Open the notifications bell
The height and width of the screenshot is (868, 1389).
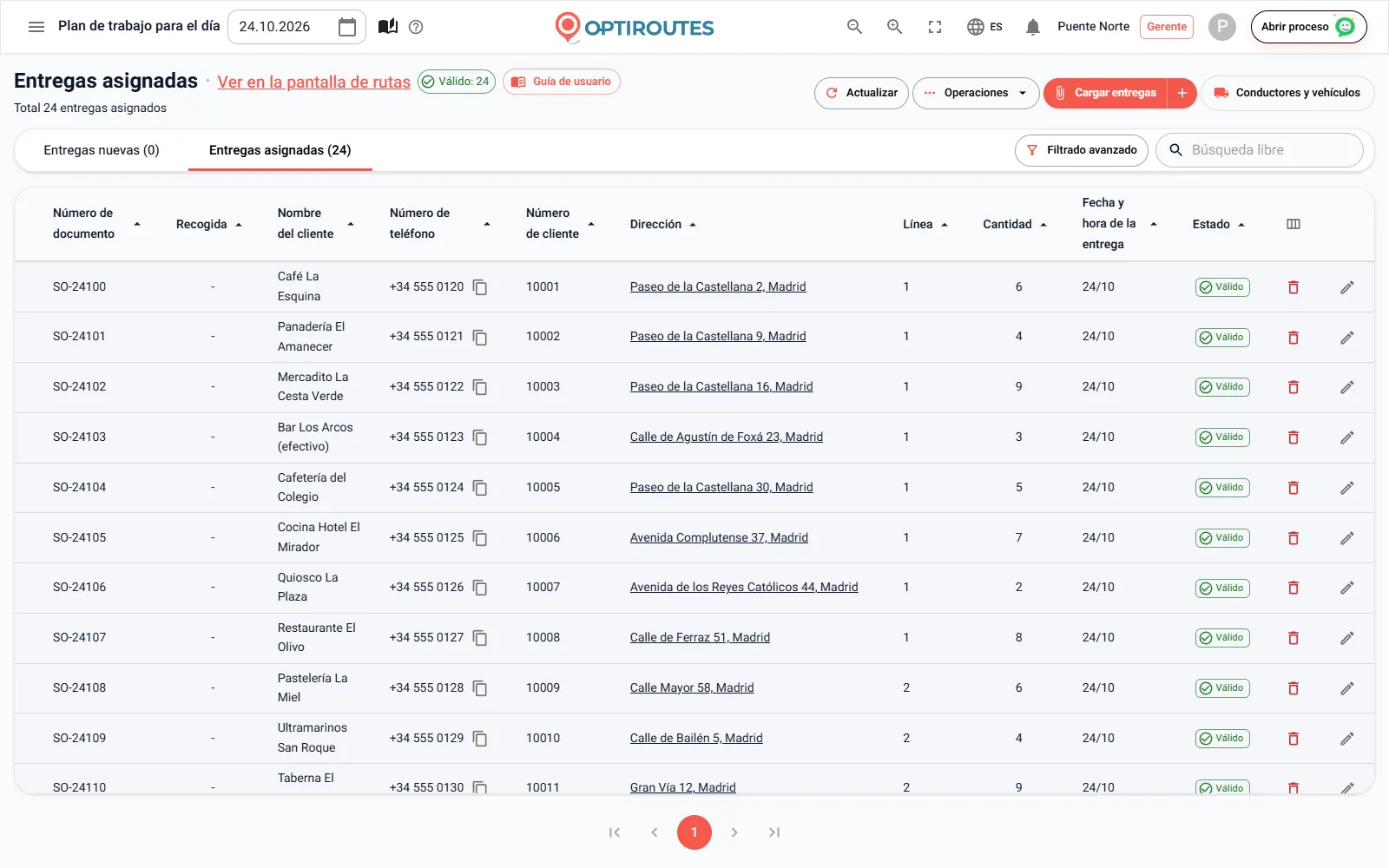[1033, 27]
